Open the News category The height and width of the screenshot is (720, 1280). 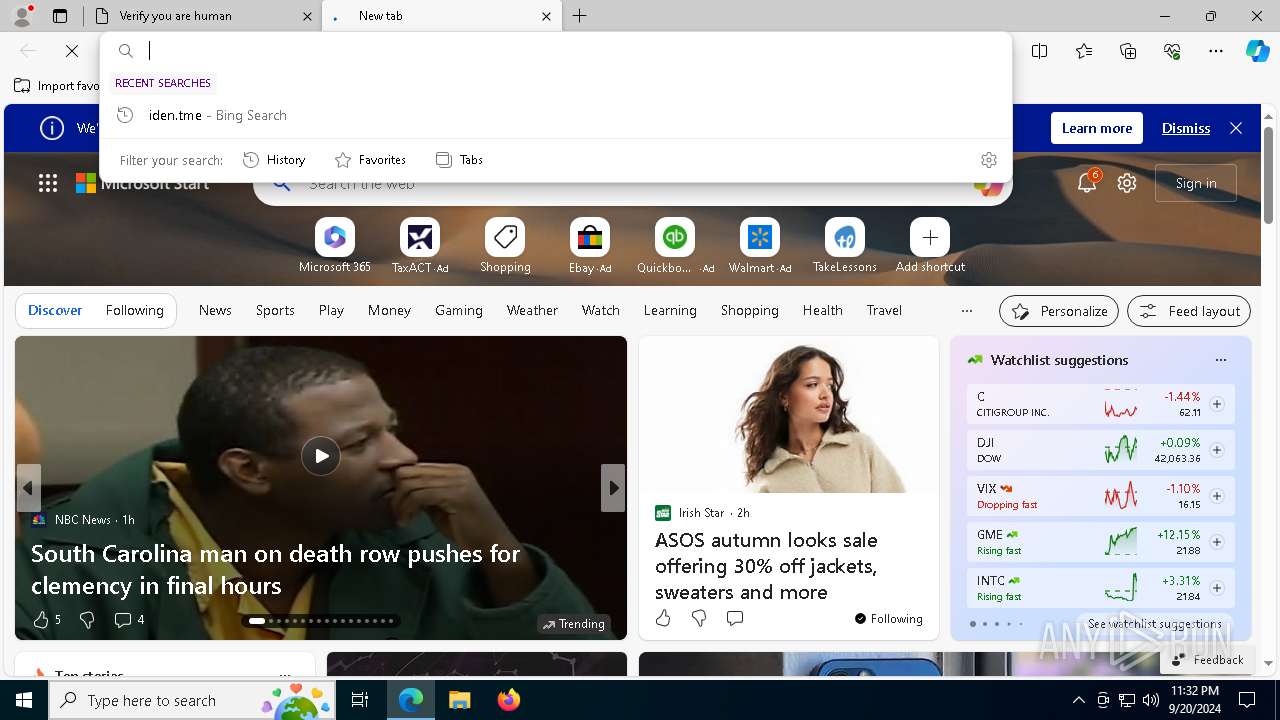coord(215,310)
